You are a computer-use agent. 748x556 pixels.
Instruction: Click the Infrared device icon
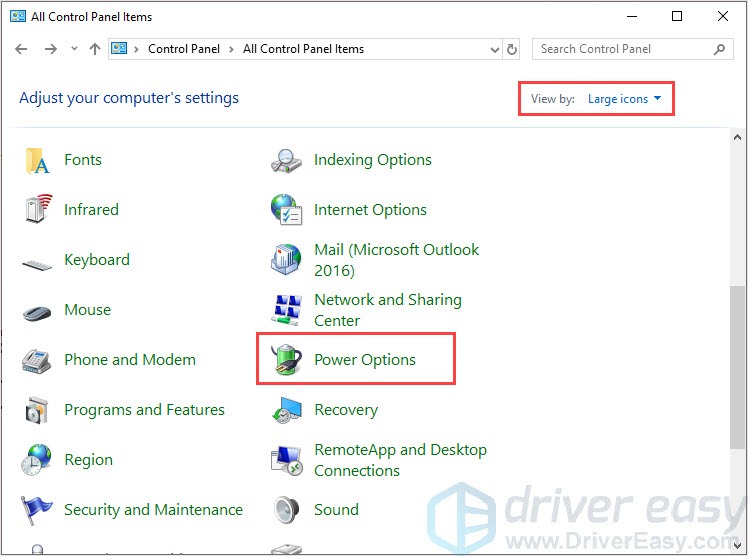pyautogui.click(x=37, y=209)
